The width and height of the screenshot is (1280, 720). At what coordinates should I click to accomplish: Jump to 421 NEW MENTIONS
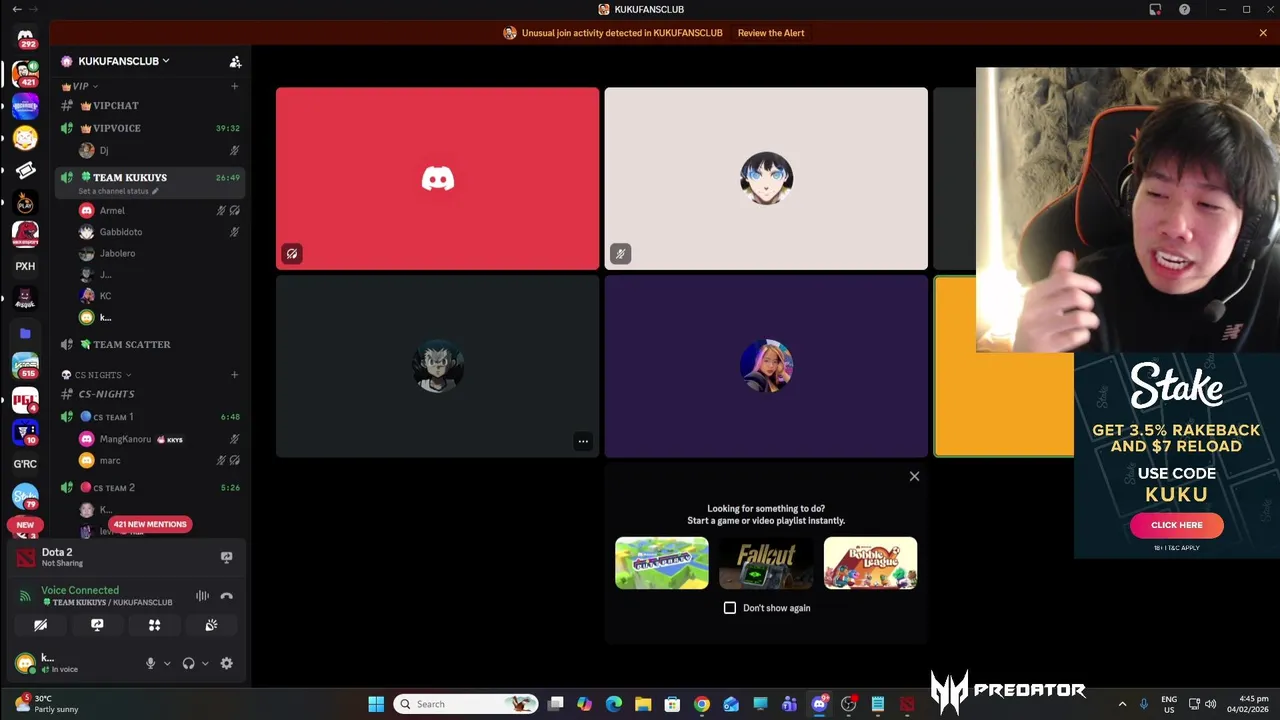pos(149,524)
